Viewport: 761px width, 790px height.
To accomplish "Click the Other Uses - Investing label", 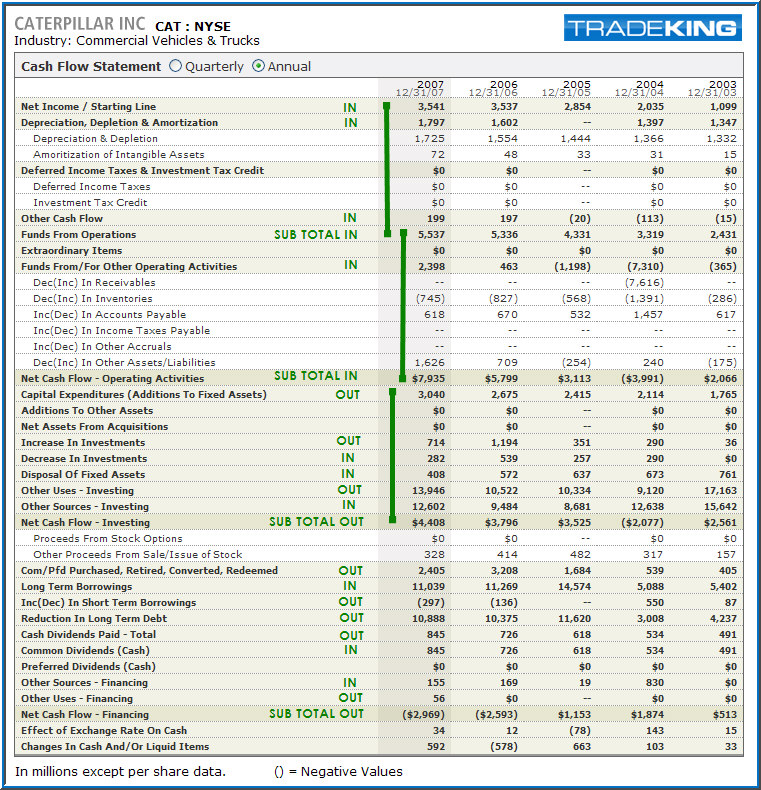I will tap(77, 491).
